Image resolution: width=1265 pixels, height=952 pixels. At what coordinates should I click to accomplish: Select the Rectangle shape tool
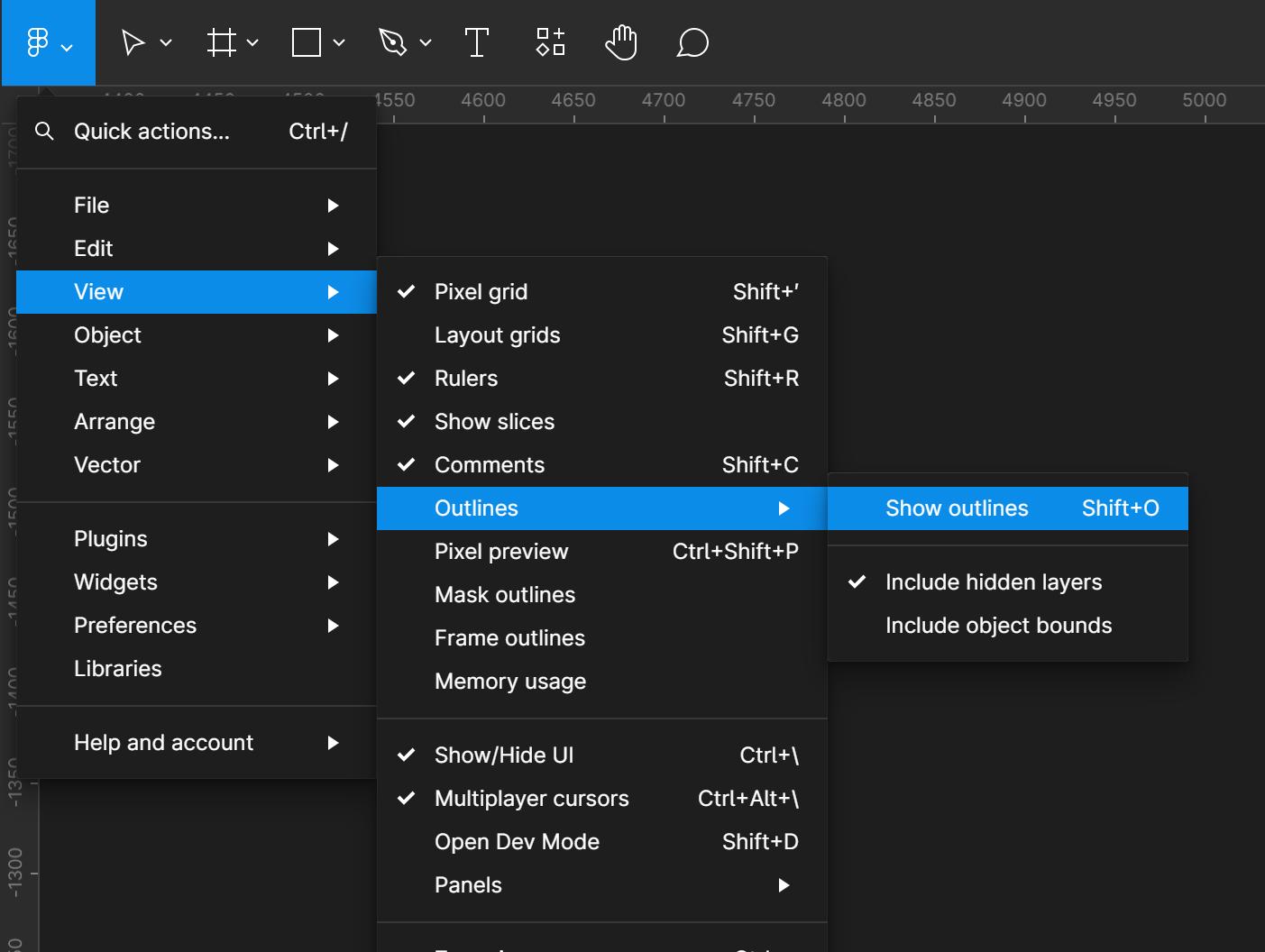point(307,42)
